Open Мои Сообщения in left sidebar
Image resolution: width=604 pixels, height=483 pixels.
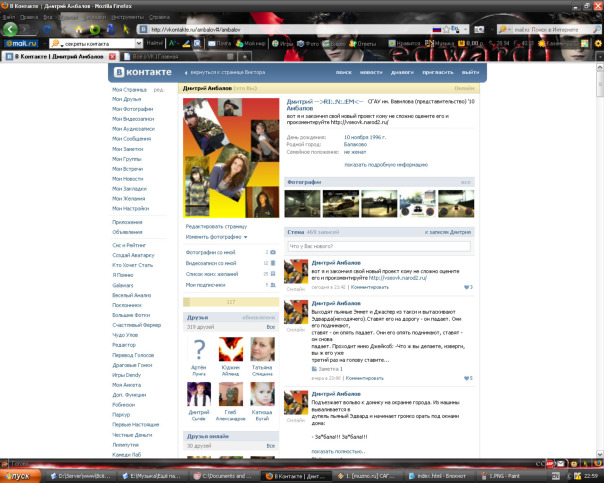click(131, 139)
